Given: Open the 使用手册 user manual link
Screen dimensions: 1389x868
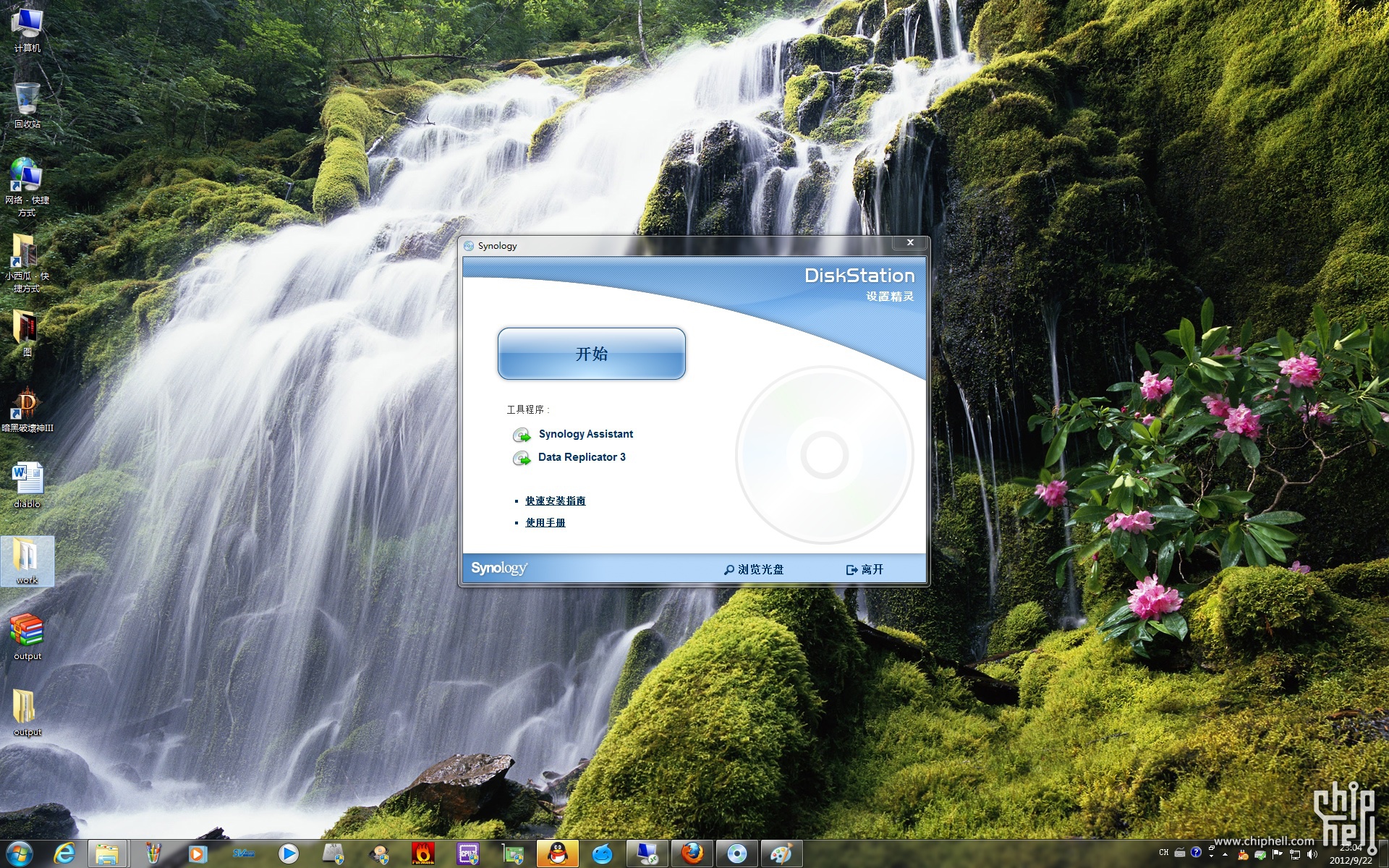Looking at the screenshot, I should click(545, 522).
